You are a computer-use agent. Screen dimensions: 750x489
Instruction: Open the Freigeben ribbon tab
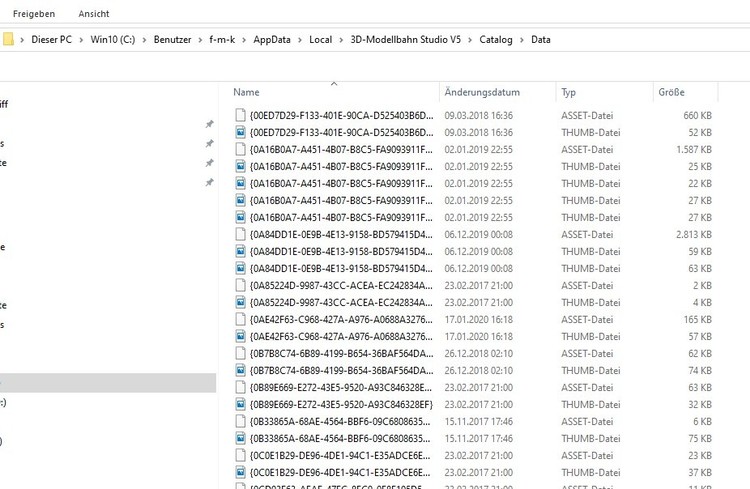34,14
